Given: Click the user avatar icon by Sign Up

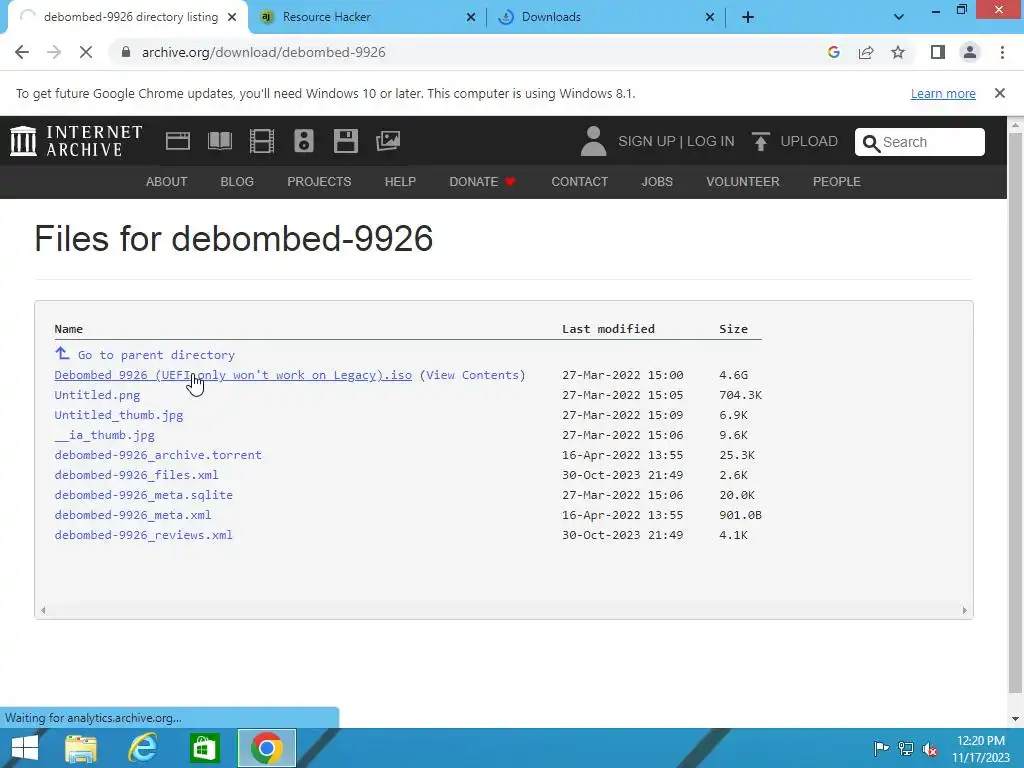Looking at the screenshot, I should pyautogui.click(x=593, y=141).
